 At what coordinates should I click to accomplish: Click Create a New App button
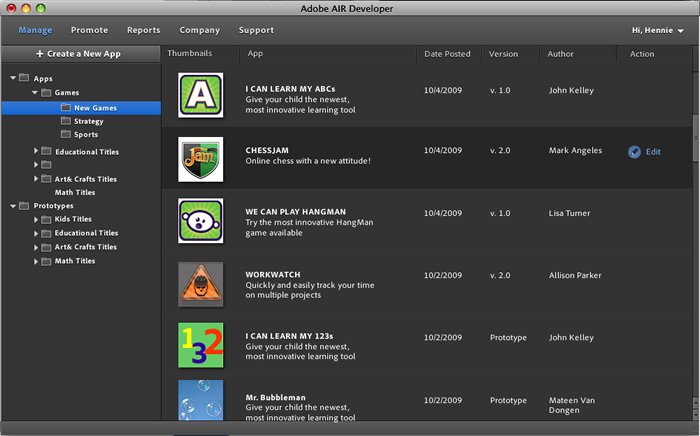point(80,54)
